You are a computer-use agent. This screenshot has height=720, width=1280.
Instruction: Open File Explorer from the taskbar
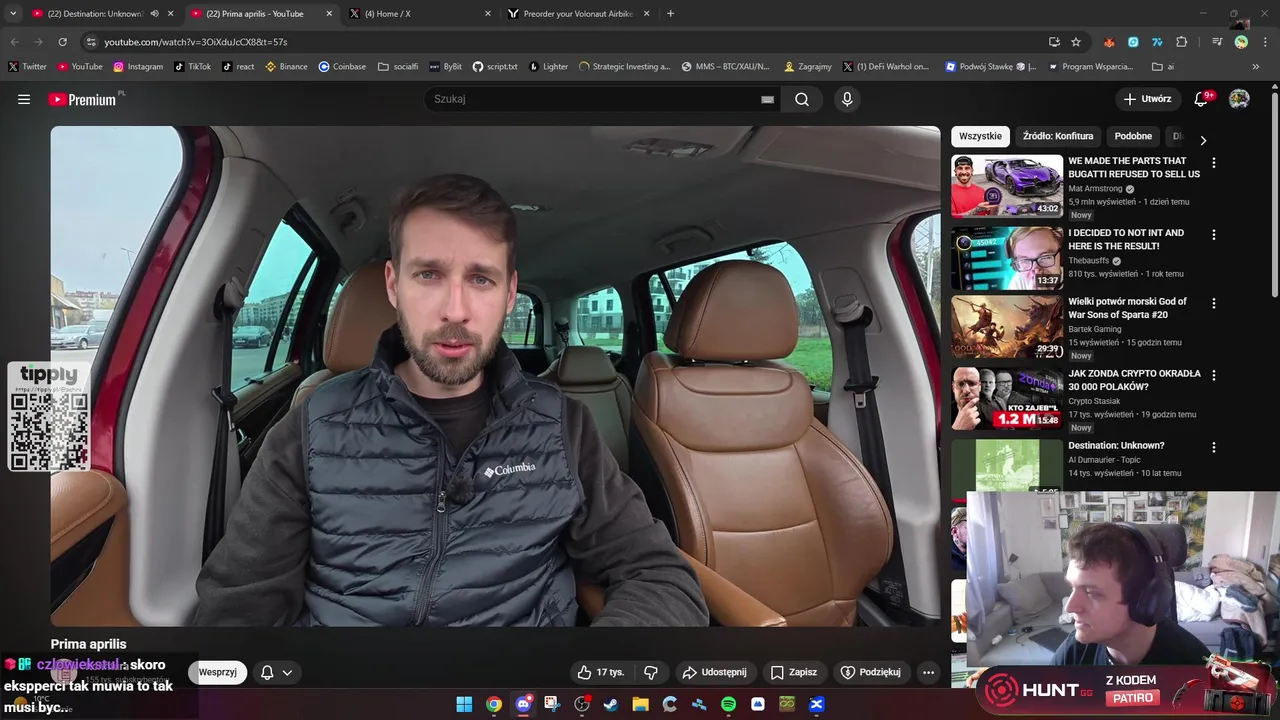tap(640, 704)
